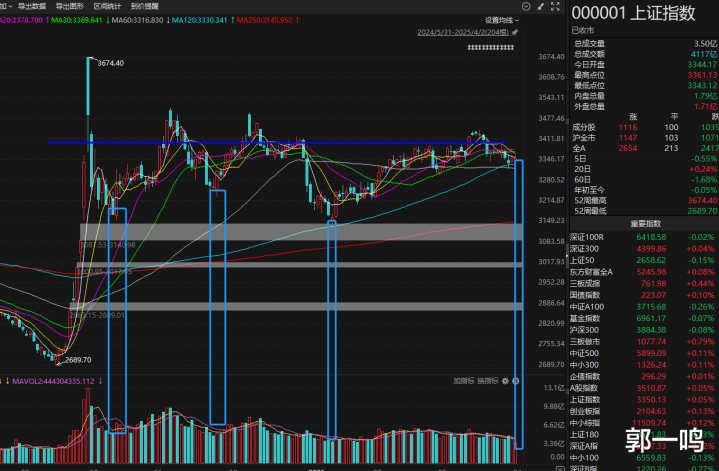Click 加指标 to add an indicator
This screenshot has height=471, width=719.
[463, 381]
